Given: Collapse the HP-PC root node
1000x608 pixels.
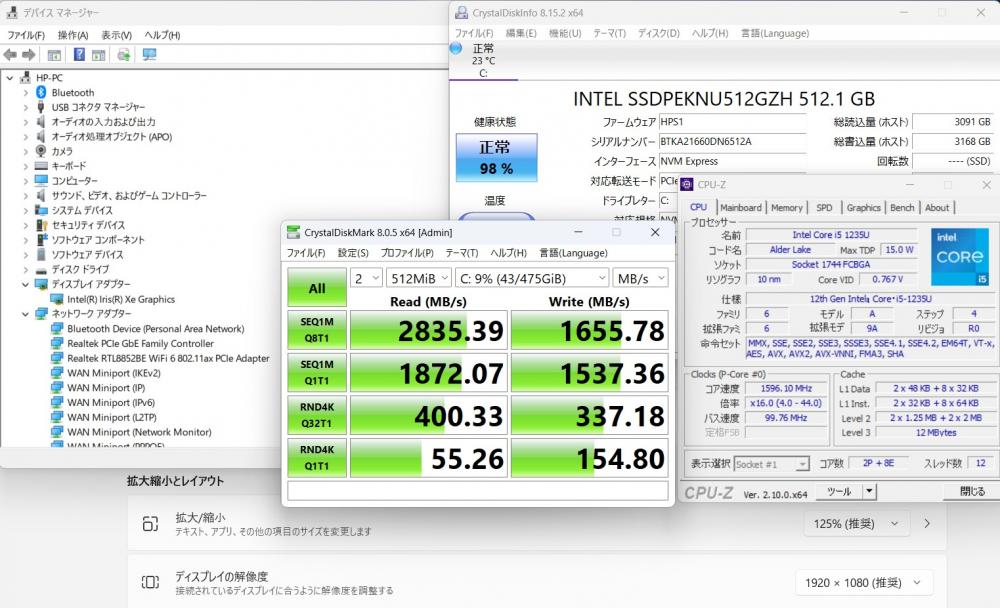Looking at the screenshot, I should point(10,78).
